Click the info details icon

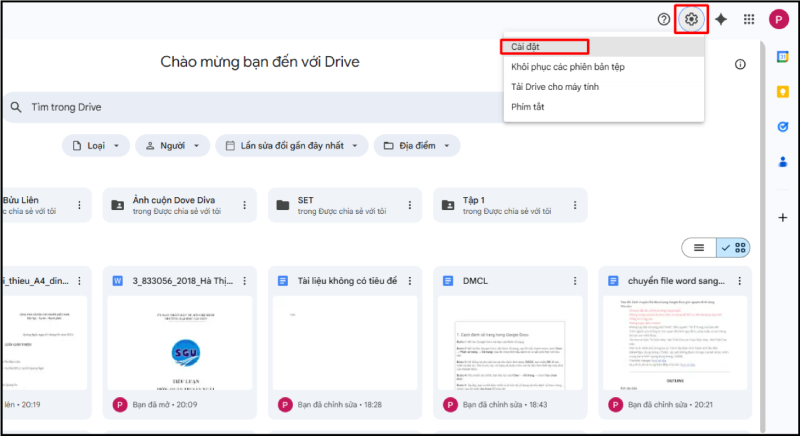point(740,64)
